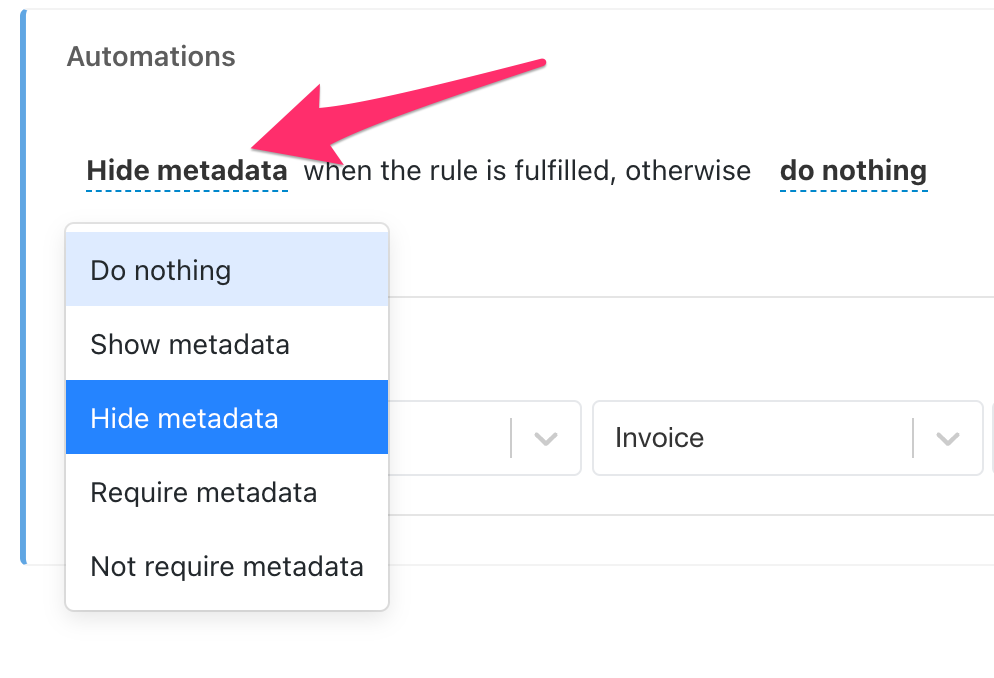The width and height of the screenshot is (994, 678).
Task: Choose the Show metadata option
Action: point(227,343)
